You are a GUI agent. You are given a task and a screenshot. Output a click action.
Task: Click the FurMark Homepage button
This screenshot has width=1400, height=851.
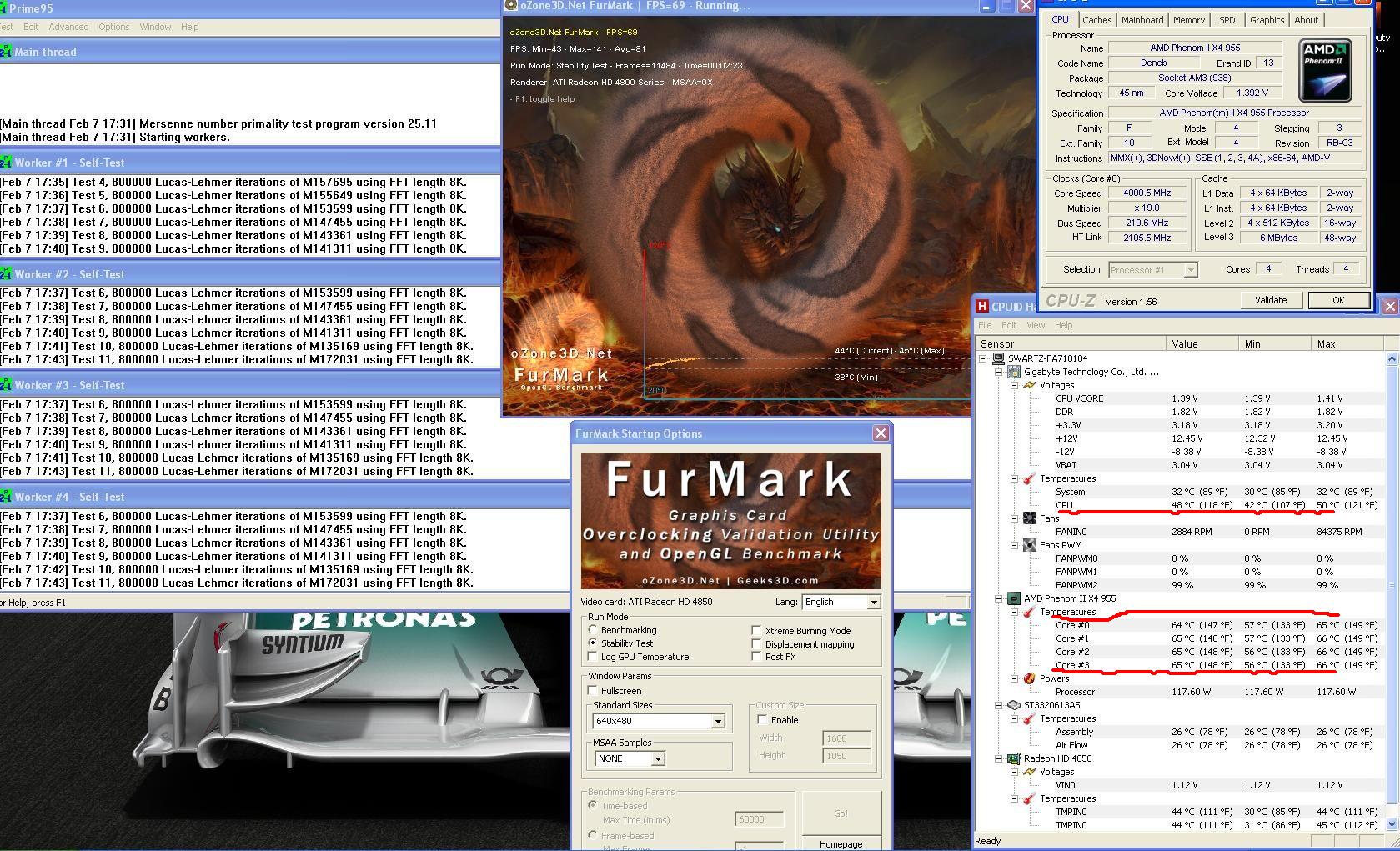pos(841,843)
